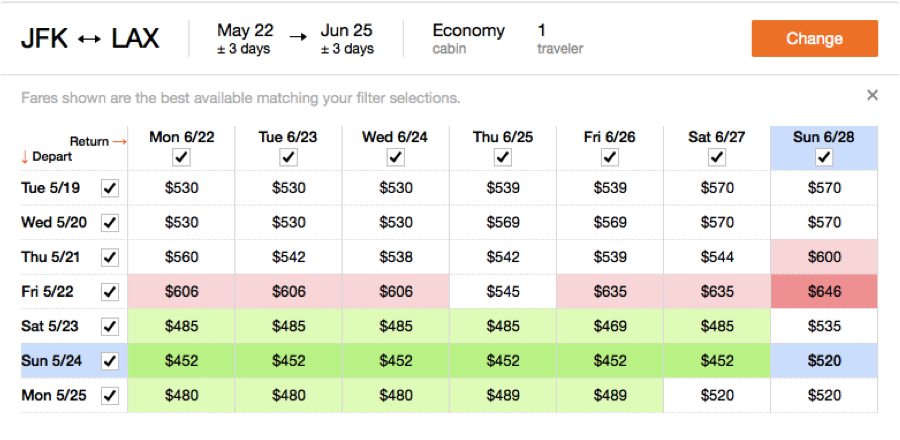Image resolution: width=900 pixels, height=440 pixels.
Task: Click the May 22 departure date field
Action: 245,39
